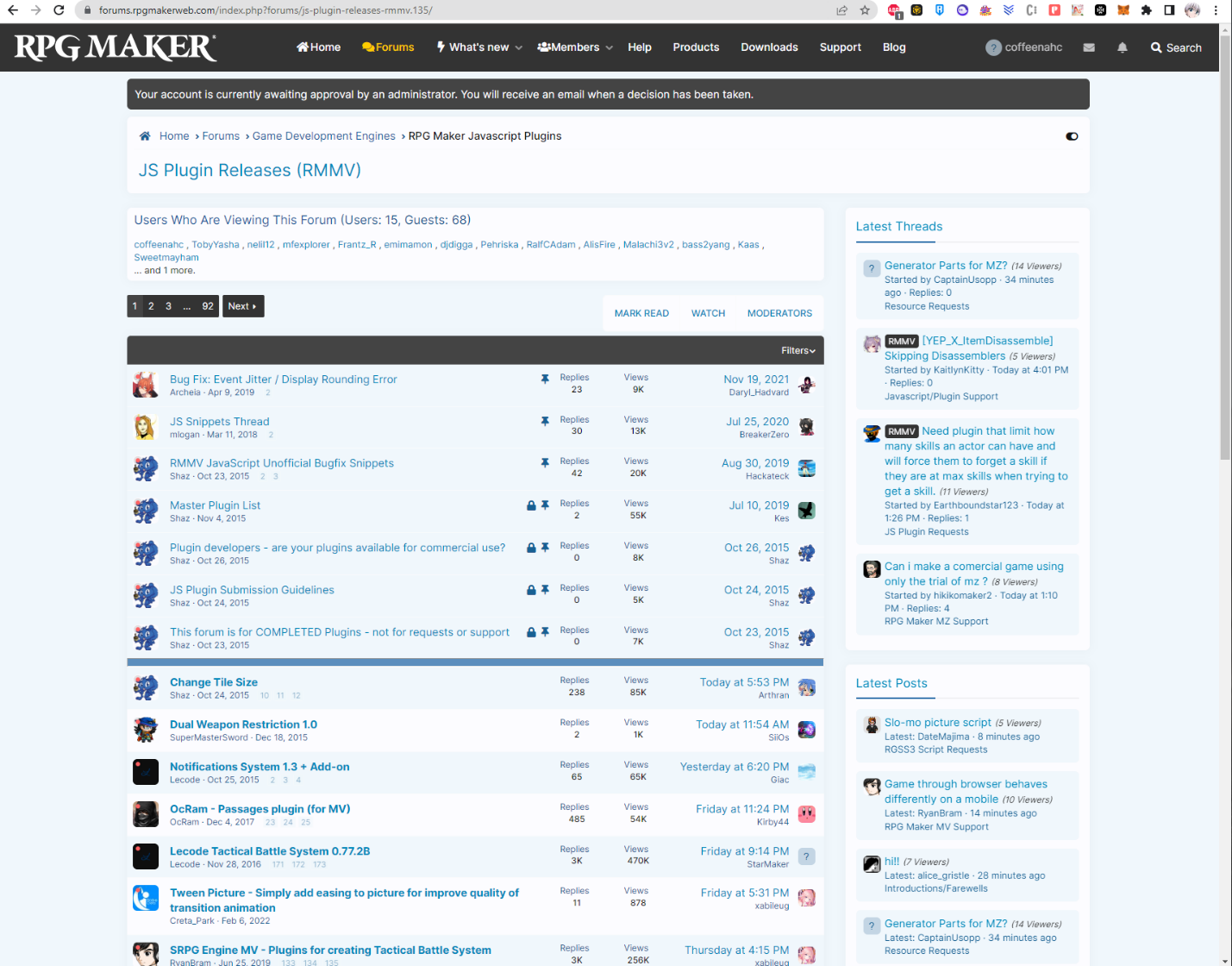The width and height of the screenshot is (1232, 966).
Task: Open the browser extensions puzzle icon
Action: 1146,10
